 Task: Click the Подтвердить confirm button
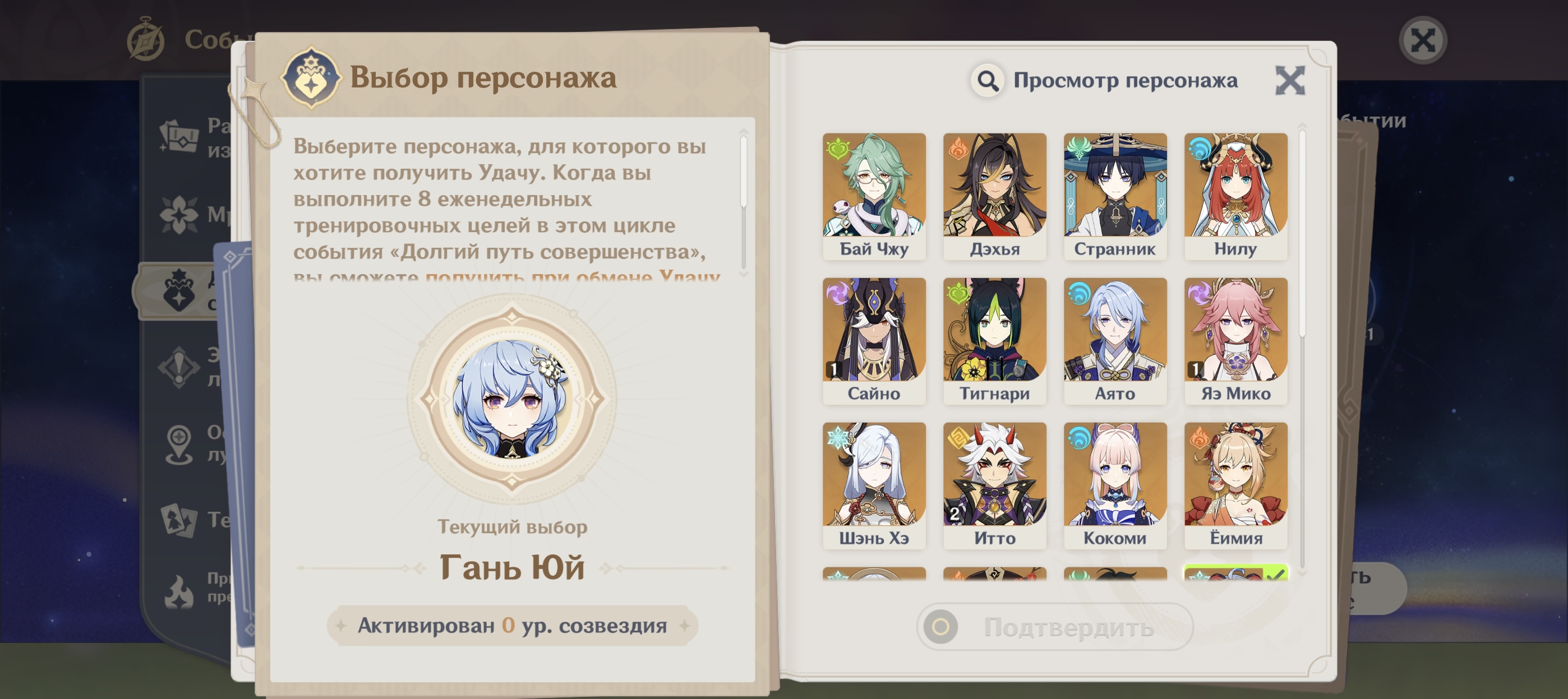point(1055,627)
